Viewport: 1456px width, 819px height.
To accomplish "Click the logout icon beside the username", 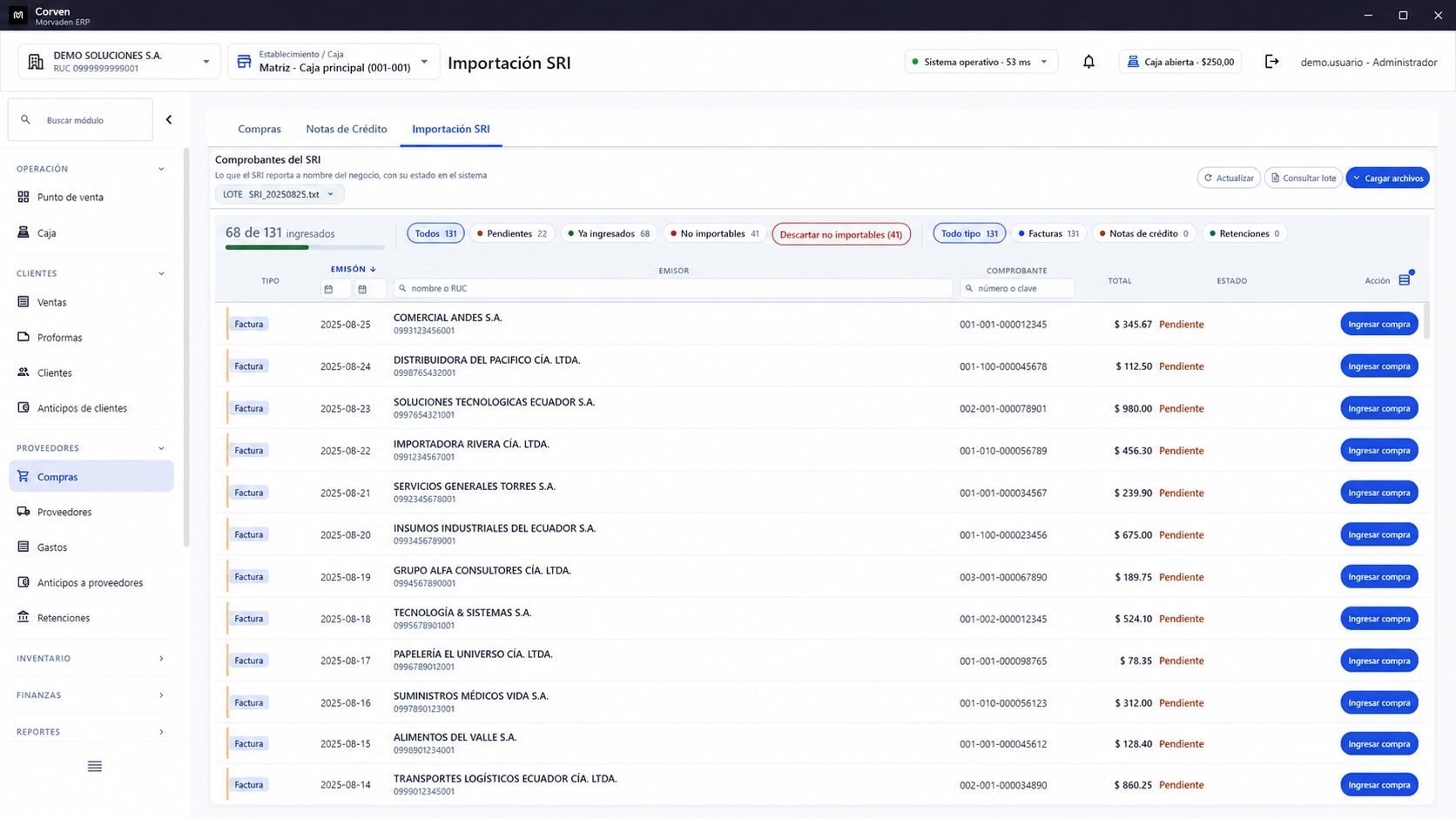I will pyautogui.click(x=1271, y=62).
